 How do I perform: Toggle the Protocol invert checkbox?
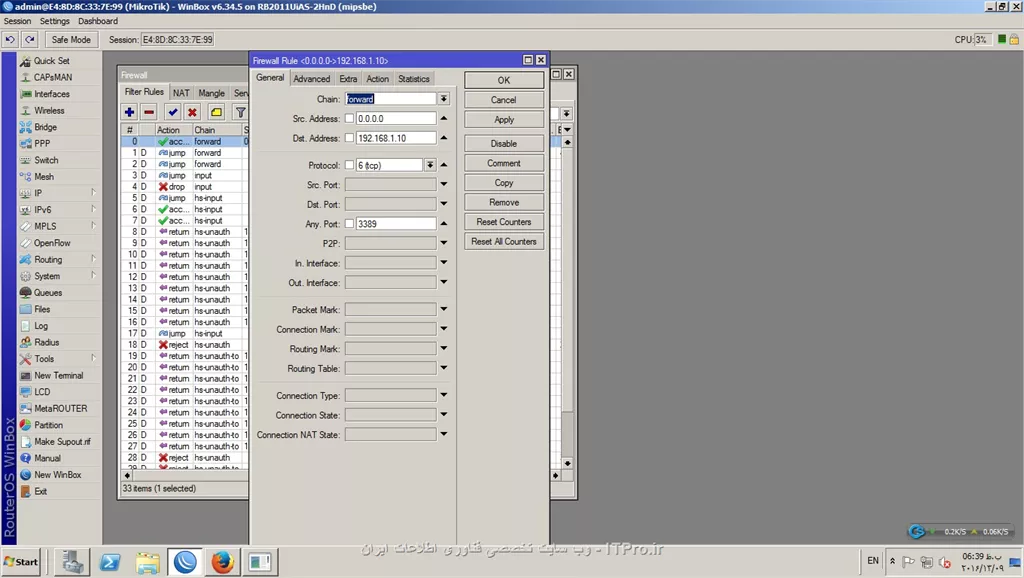(x=349, y=165)
